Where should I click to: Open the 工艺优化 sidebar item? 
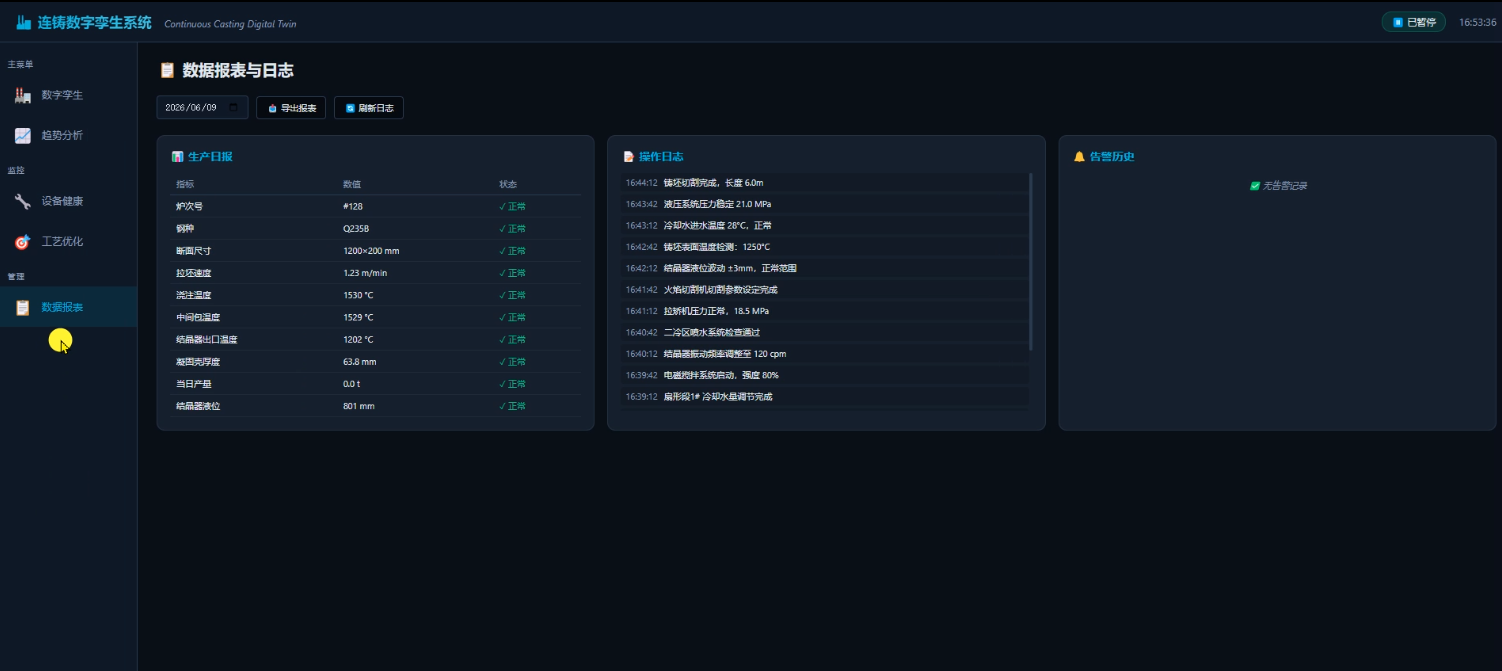coord(68,241)
